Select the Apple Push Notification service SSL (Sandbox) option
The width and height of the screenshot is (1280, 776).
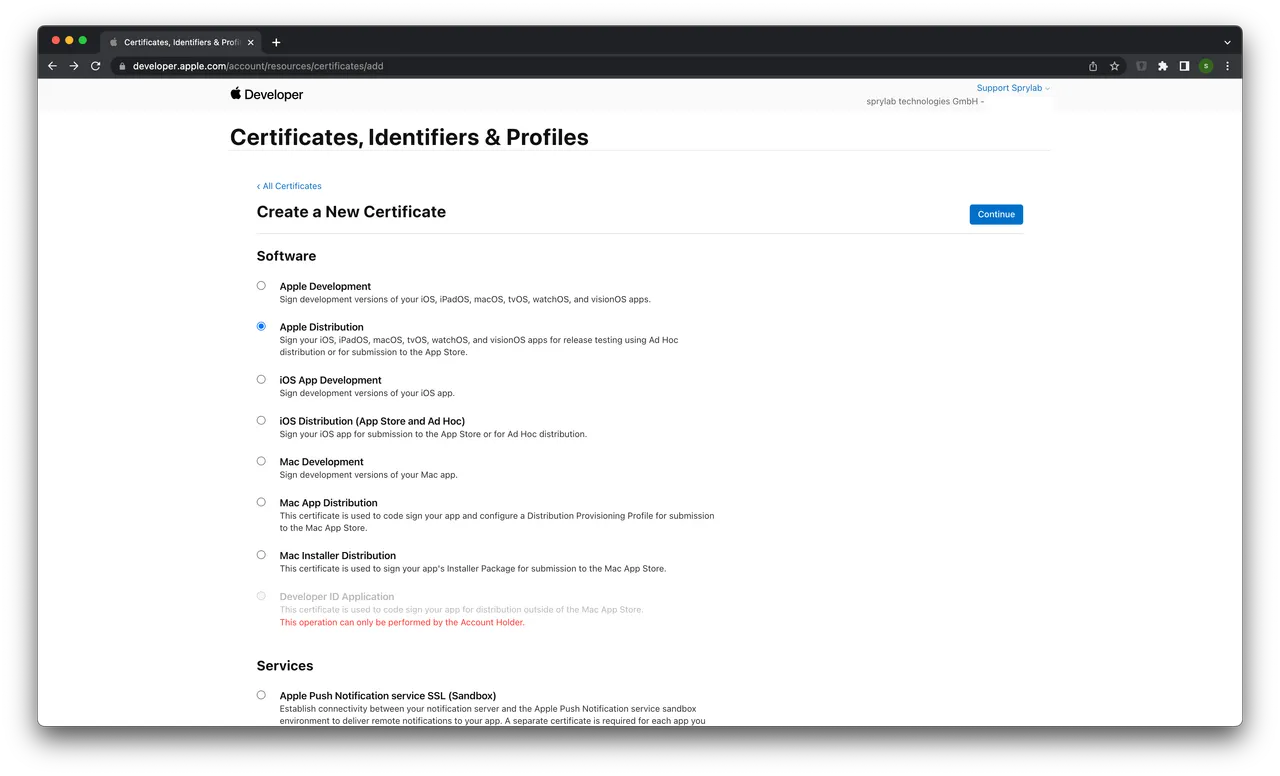tap(261, 694)
